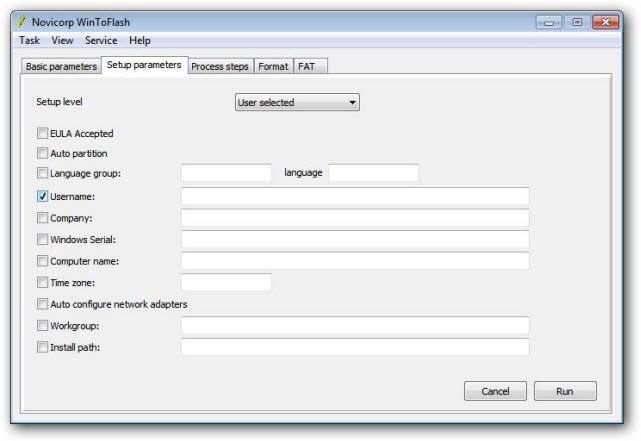Click the Run button
641x441 pixels.
[565, 391]
